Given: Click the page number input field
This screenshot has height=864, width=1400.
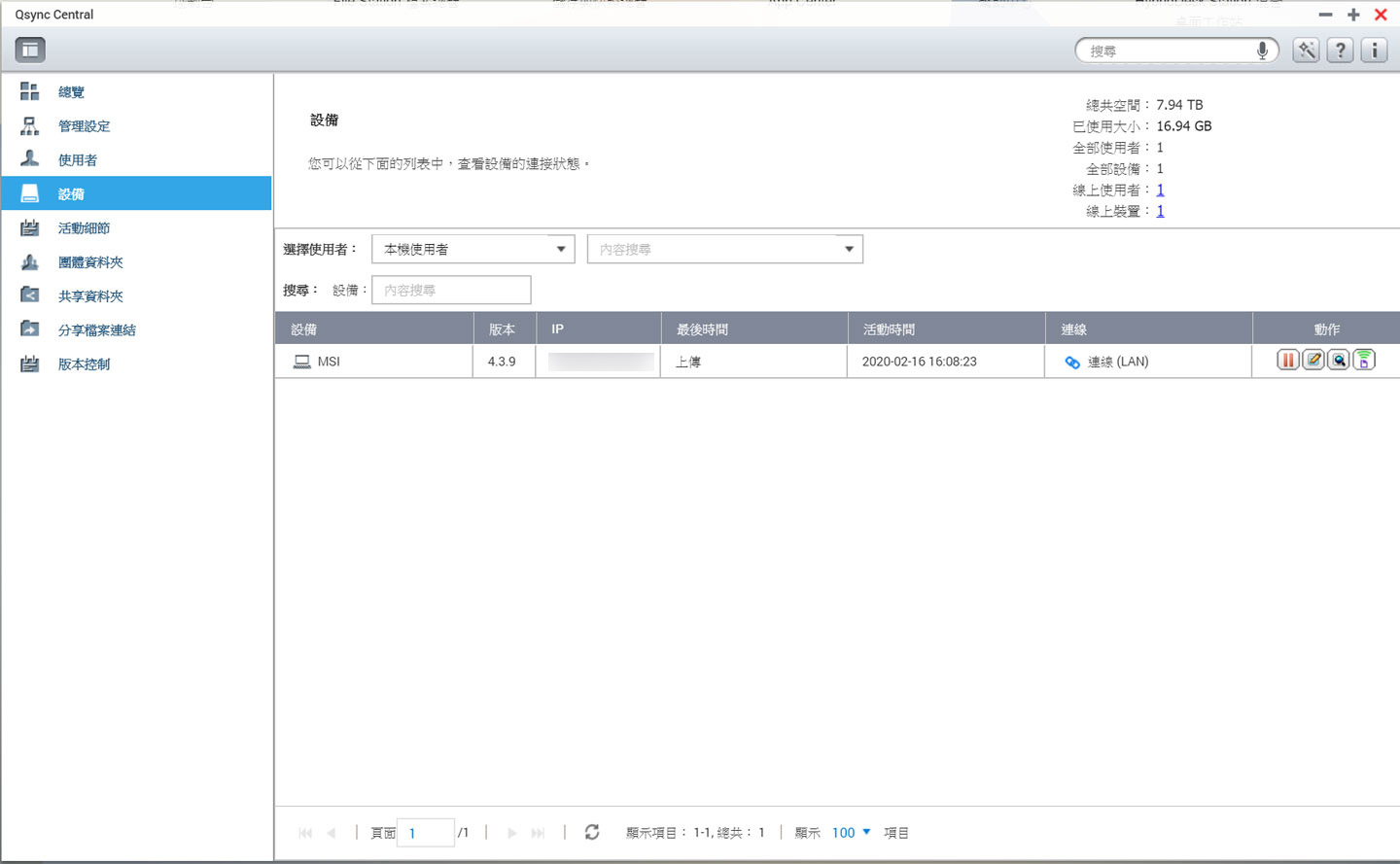Looking at the screenshot, I should 427,833.
